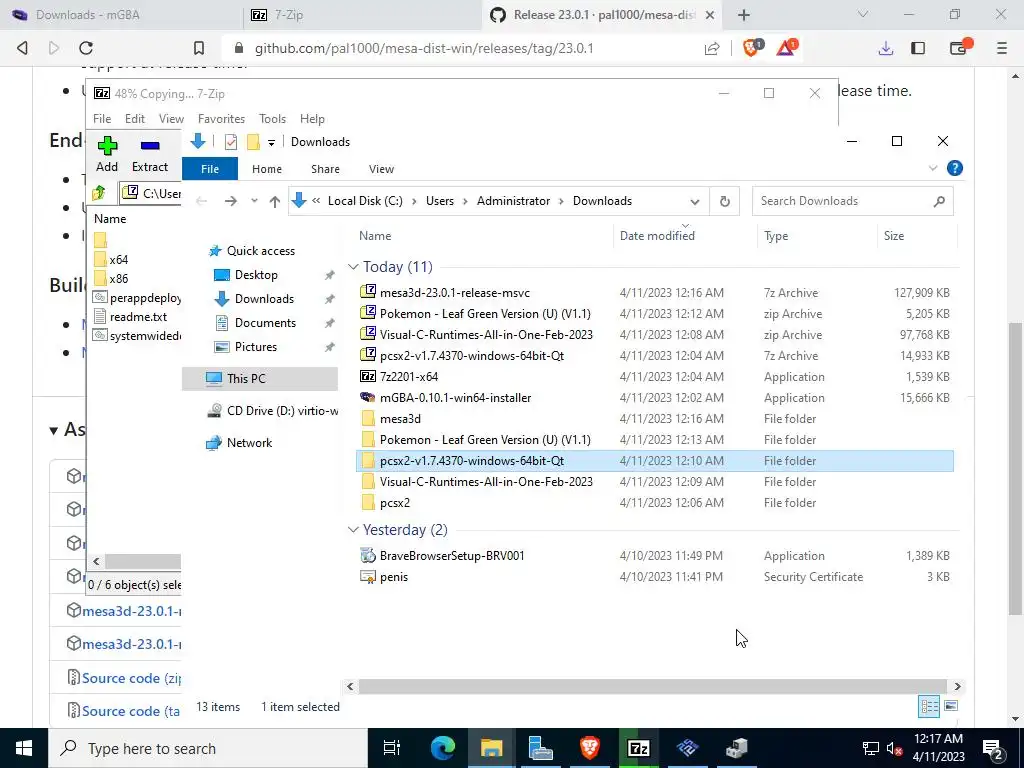Bookmark the current GitHub page
The width and height of the screenshot is (1024, 768).
(x=199, y=48)
